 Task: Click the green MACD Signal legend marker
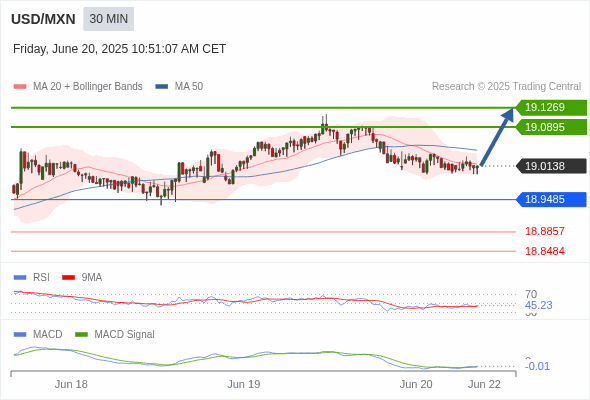tap(81, 335)
